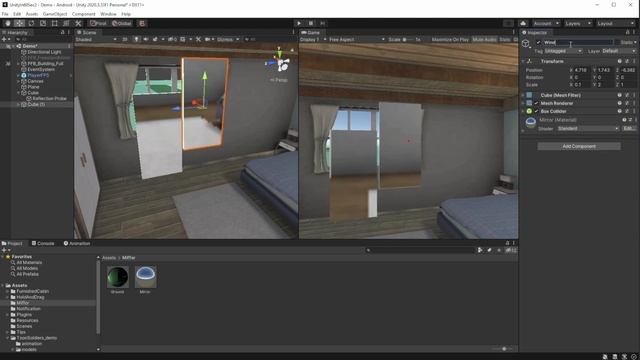Click the Add Component button
The width and height of the screenshot is (640, 360).
(x=579, y=146)
